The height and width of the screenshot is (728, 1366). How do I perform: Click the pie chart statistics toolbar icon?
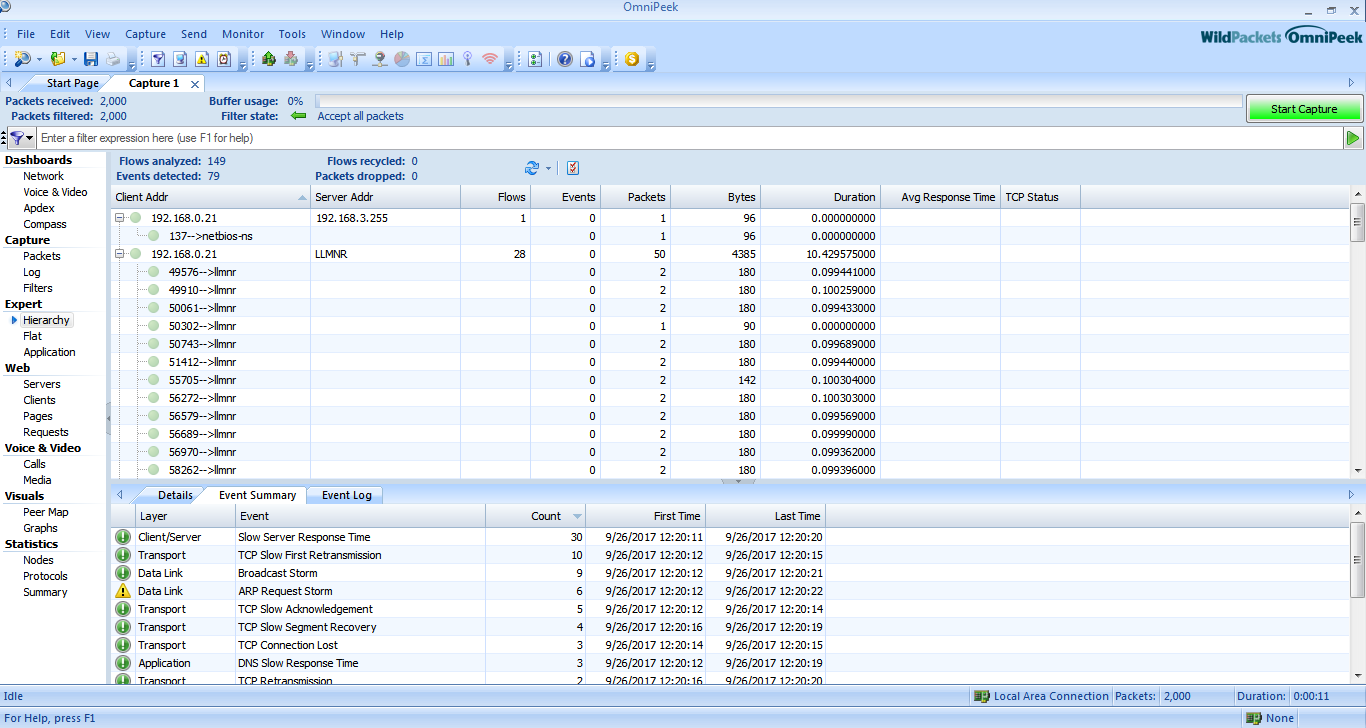pyautogui.click(x=401, y=60)
